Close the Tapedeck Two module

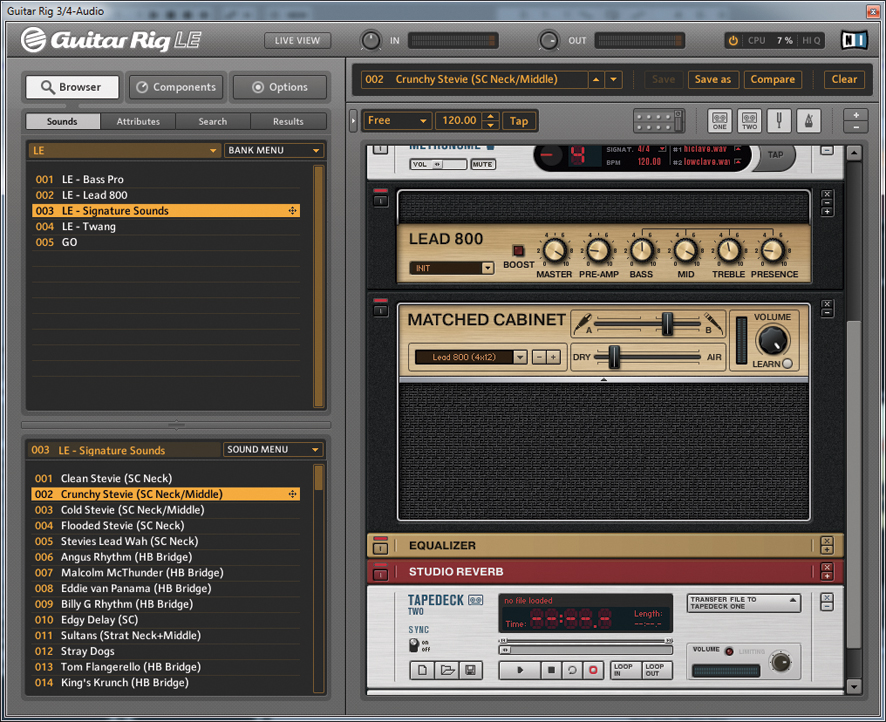827,598
